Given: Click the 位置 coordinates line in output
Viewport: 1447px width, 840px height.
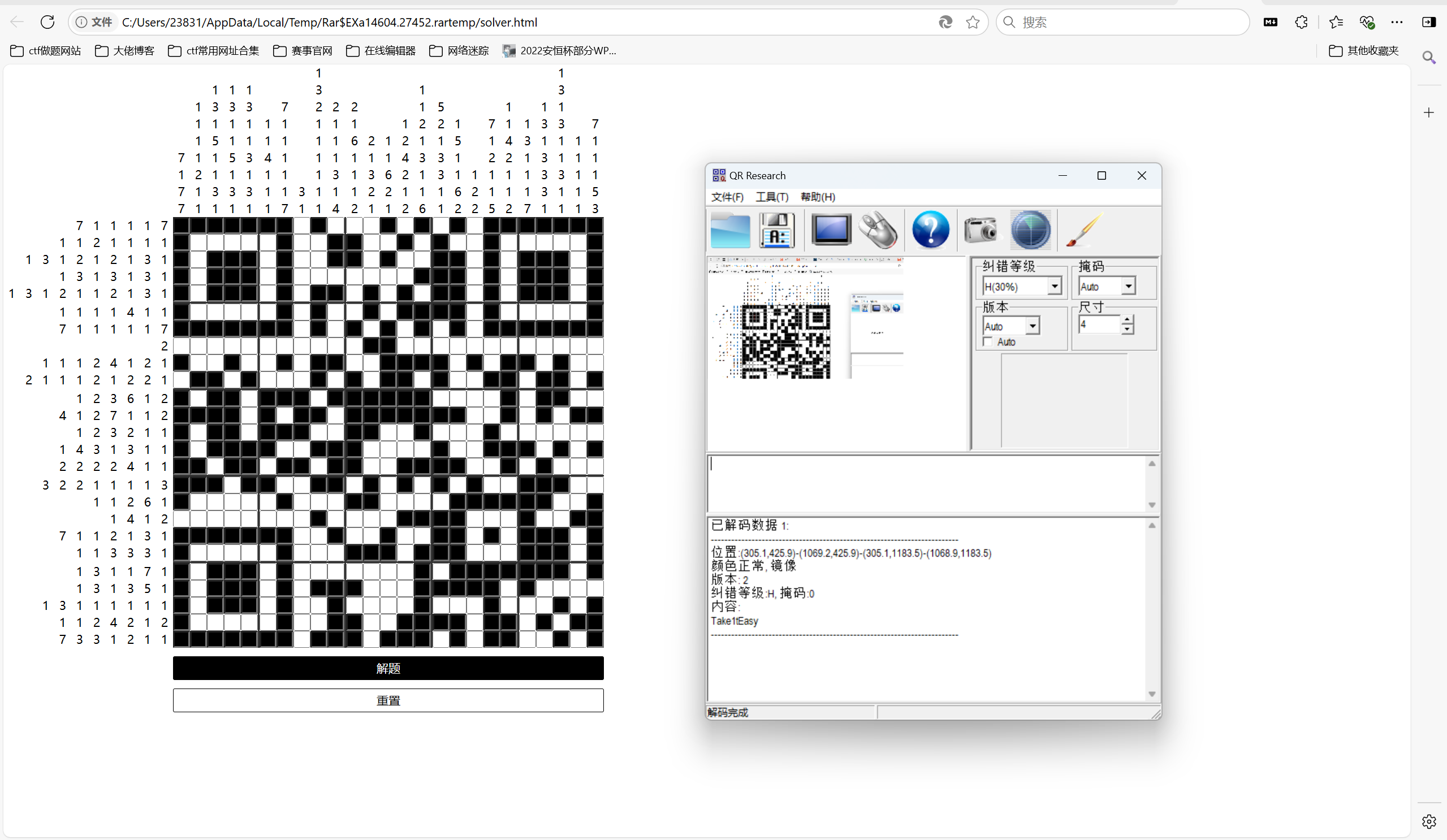Looking at the screenshot, I should tap(851, 552).
